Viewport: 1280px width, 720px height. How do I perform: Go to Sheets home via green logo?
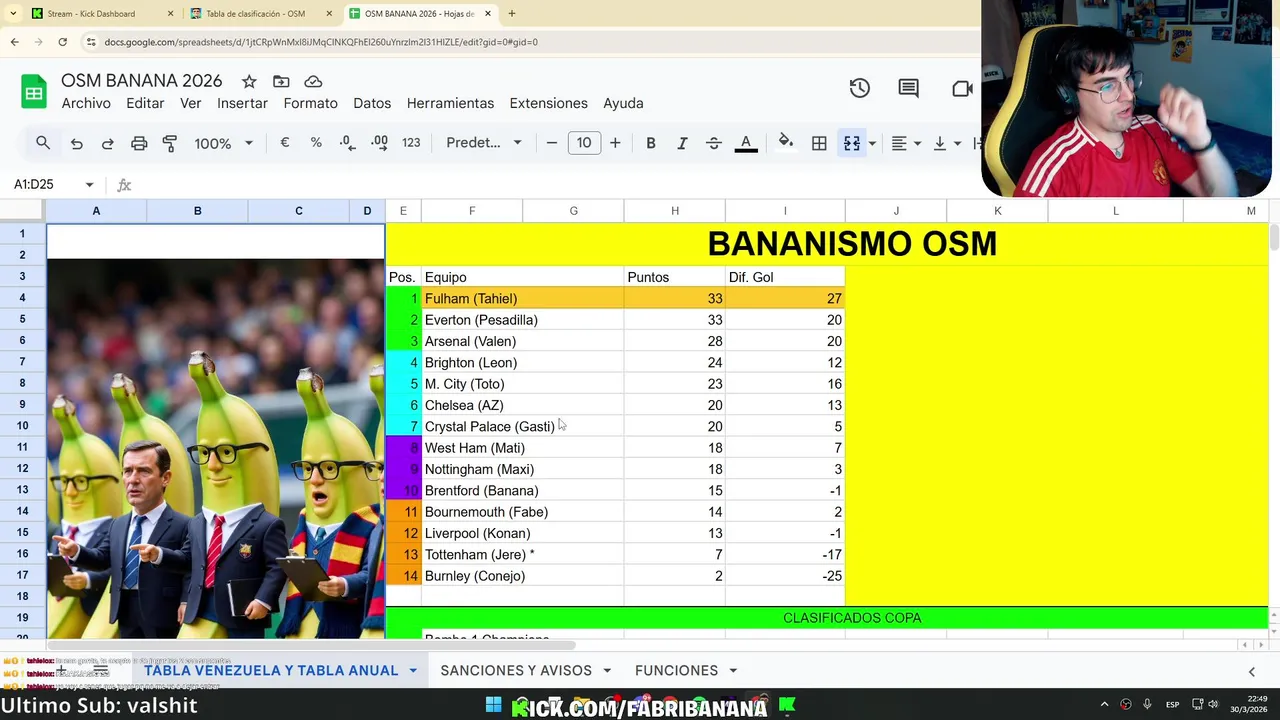point(34,91)
